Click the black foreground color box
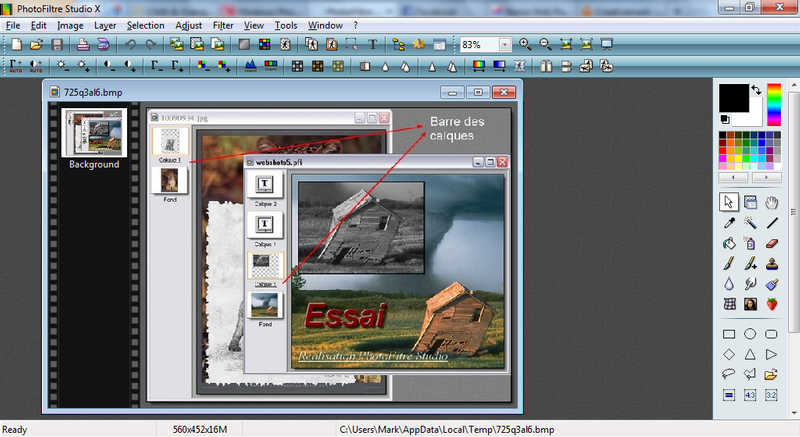 click(x=734, y=98)
